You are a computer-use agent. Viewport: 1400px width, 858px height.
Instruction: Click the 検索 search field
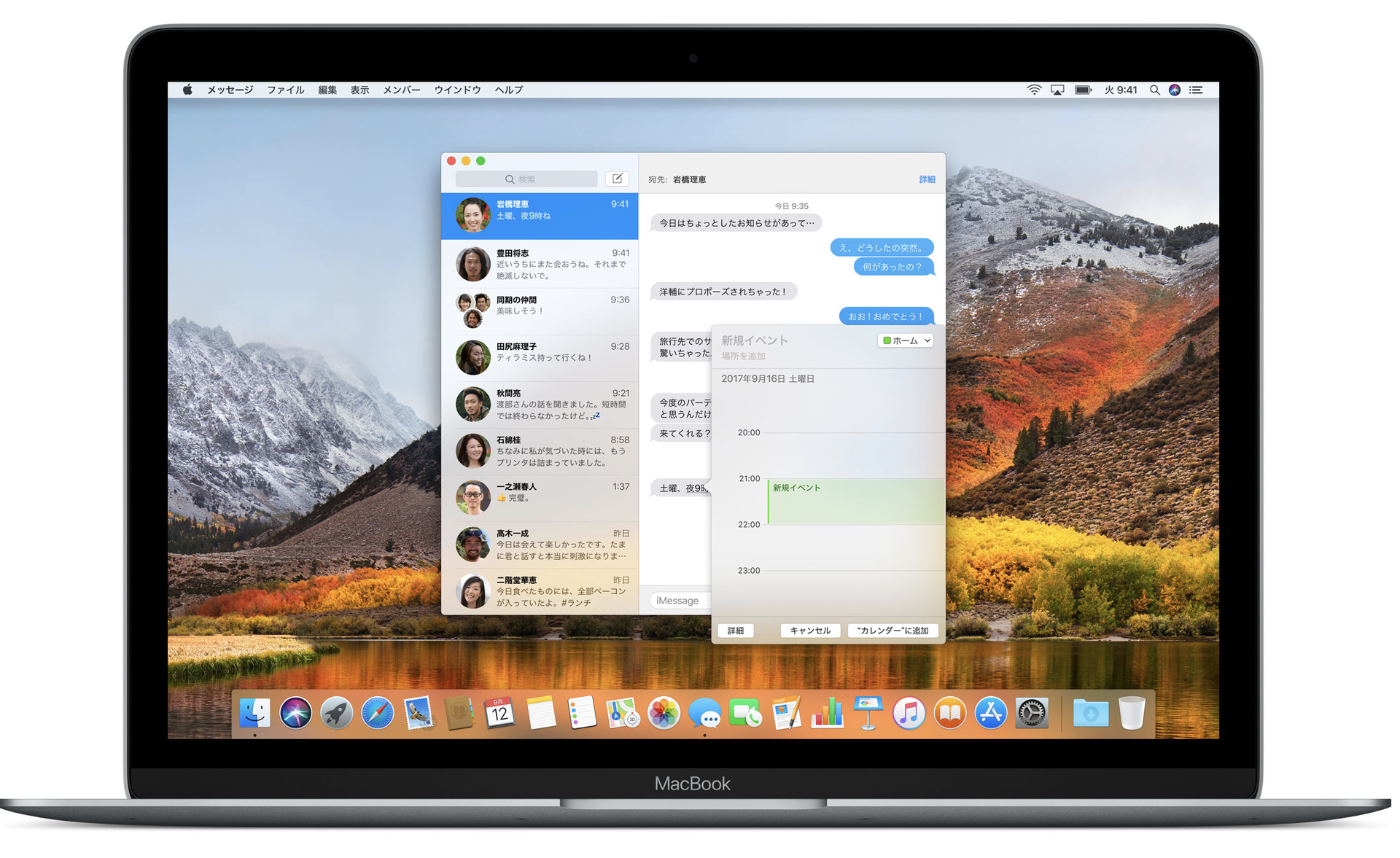pos(526,179)
